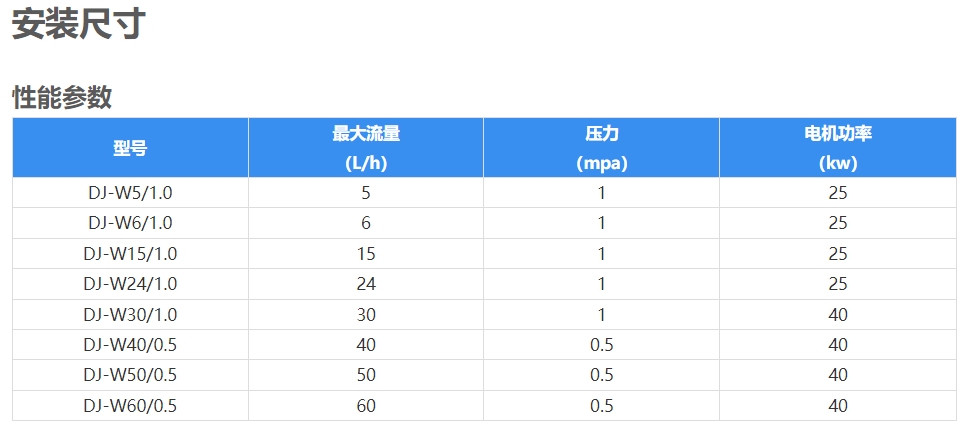Select the DJ-W15/1.0 row label

(130, 254)
